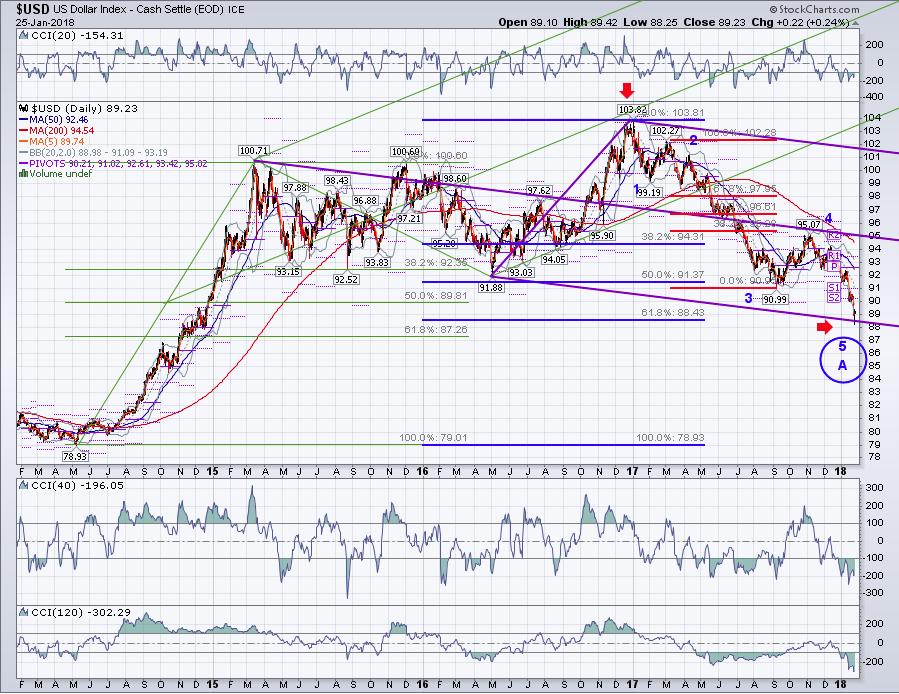Select the Low 88.25 value in header
Screen dimensions: 899x694
point(650,23)
